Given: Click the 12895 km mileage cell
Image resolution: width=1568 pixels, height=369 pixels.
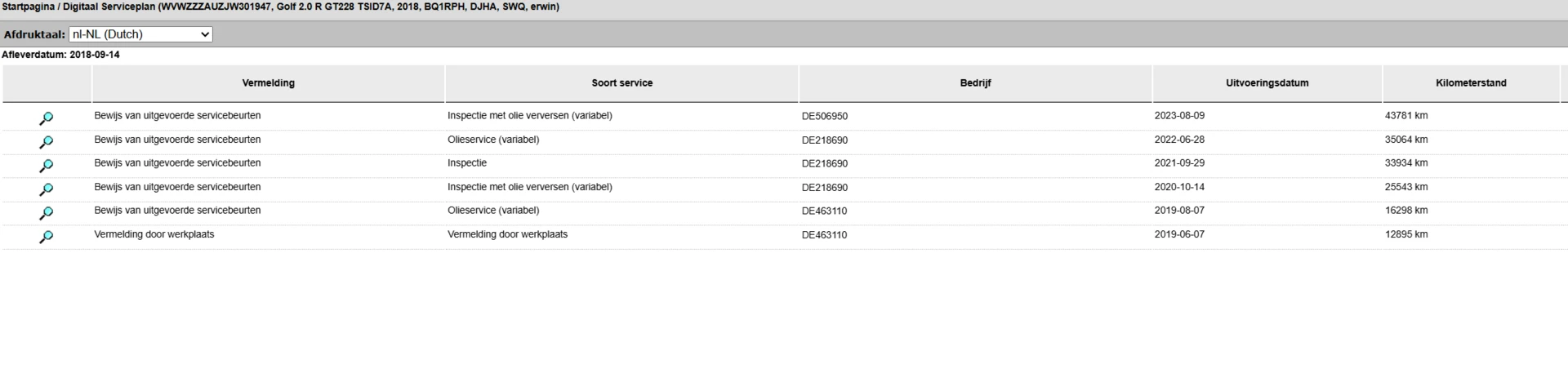Looking at the screenshot, I should pos(1406,234).
